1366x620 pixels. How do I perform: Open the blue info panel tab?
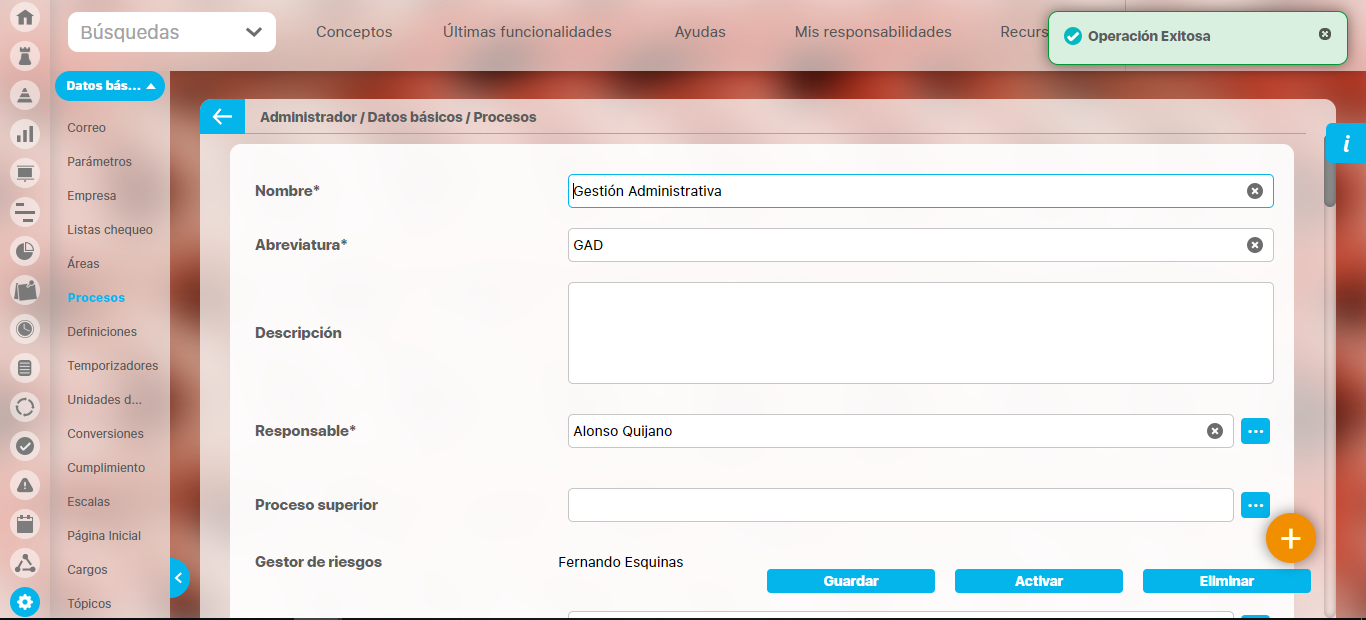click(x=1346, y=143)
